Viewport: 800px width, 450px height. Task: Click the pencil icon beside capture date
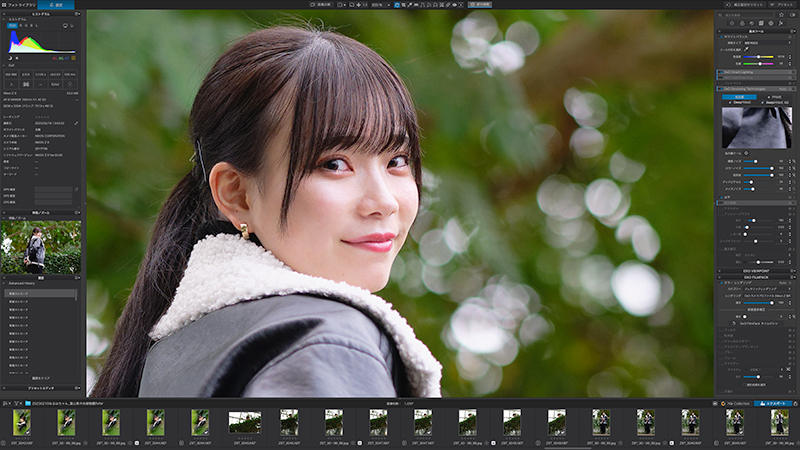pos(76,123)
